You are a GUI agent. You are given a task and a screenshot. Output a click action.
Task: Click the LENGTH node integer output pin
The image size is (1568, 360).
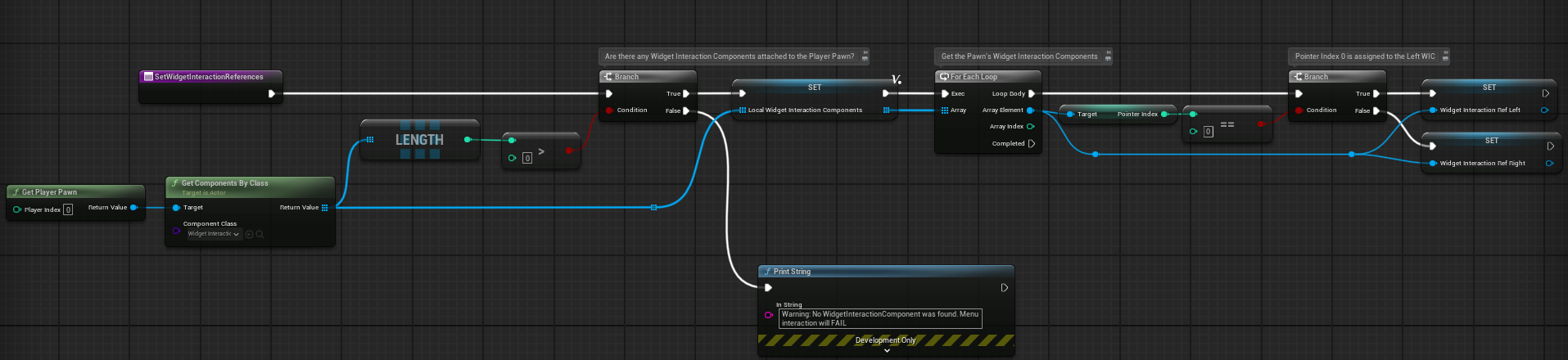point(468,139)
